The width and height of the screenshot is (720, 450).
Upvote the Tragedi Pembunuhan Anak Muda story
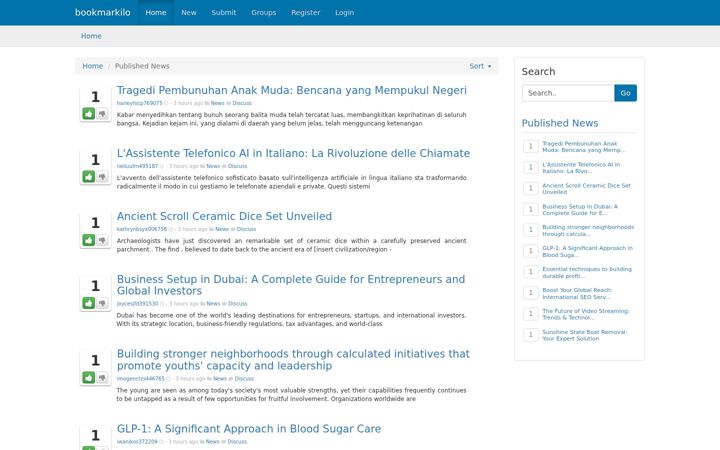click(89, 113)
